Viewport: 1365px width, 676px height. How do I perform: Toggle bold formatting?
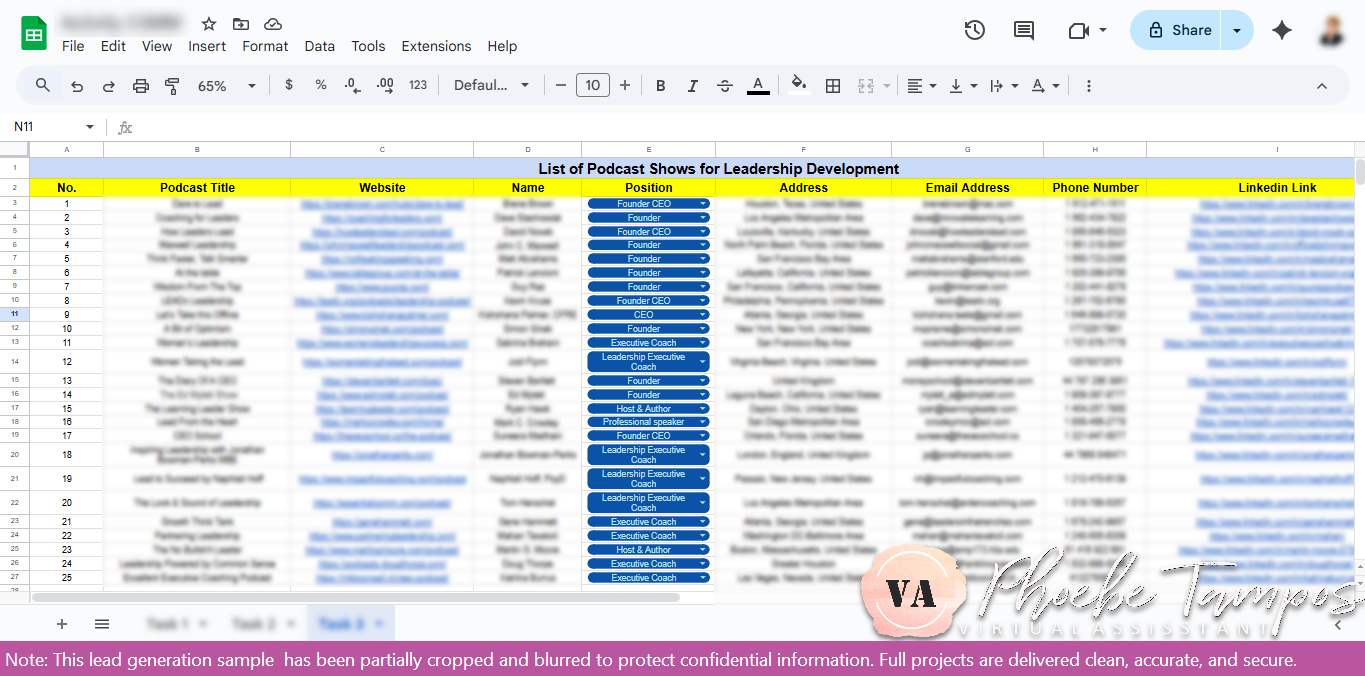pyautogui.click(x=660, y=85)
